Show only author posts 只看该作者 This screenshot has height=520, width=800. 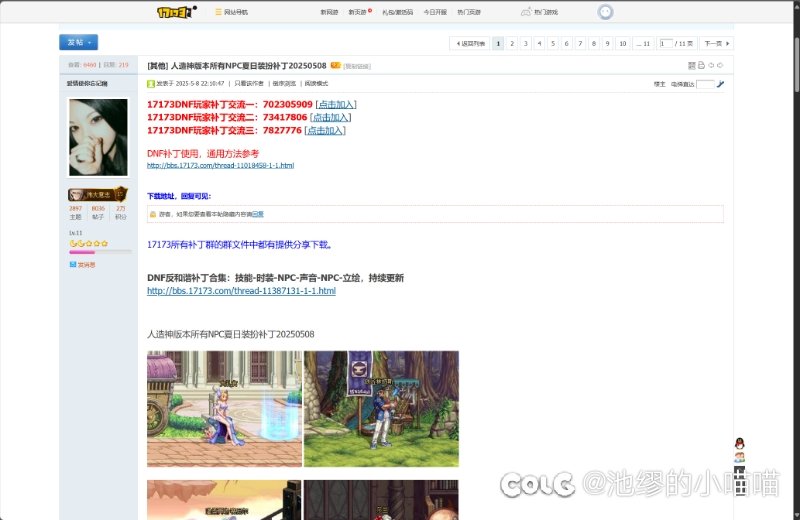(249, 84)
